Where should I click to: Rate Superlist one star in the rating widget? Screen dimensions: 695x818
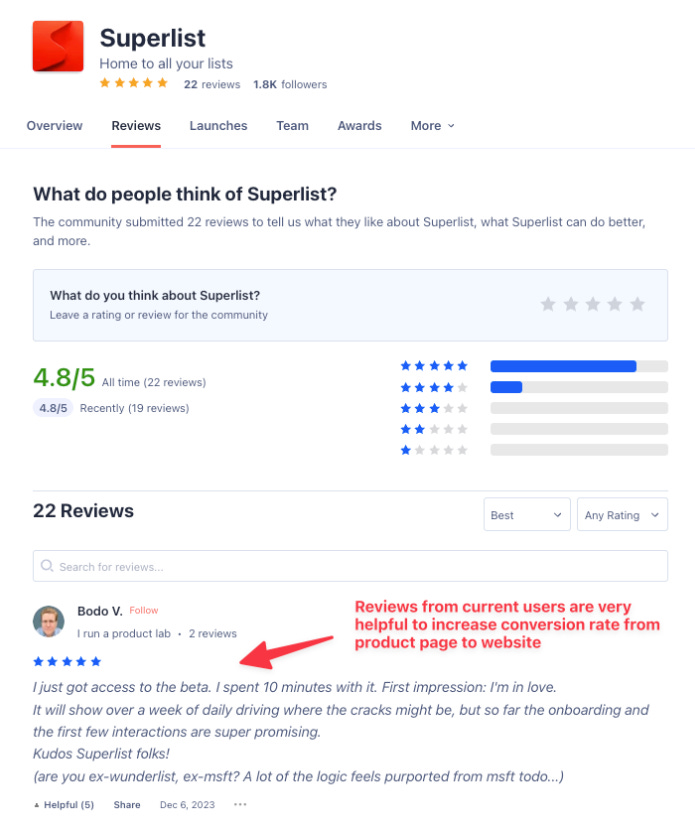tap(548, 303)
